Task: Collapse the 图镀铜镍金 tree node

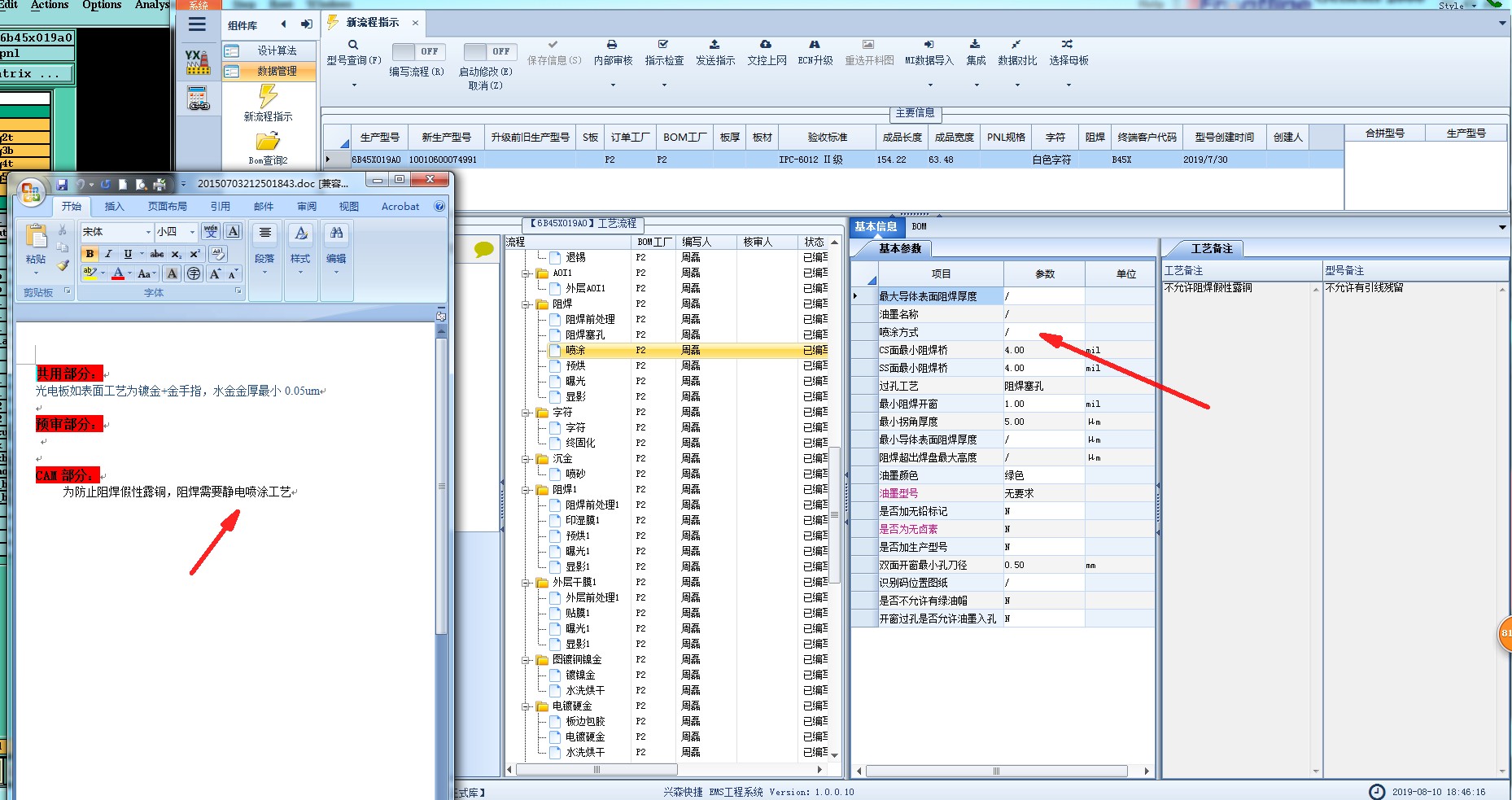Action: click(x=527, y=660)
